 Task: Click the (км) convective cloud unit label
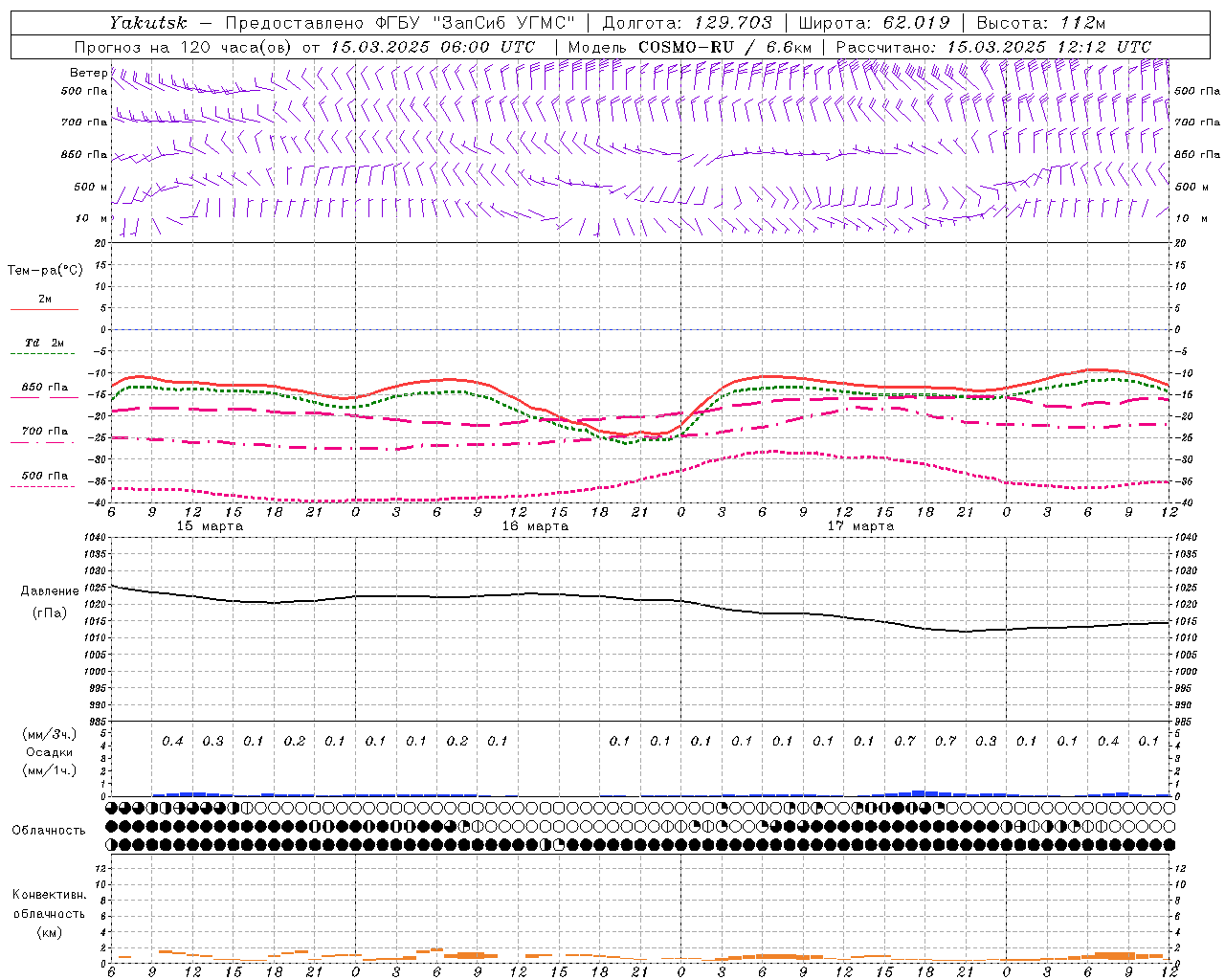tap(49, 932)
